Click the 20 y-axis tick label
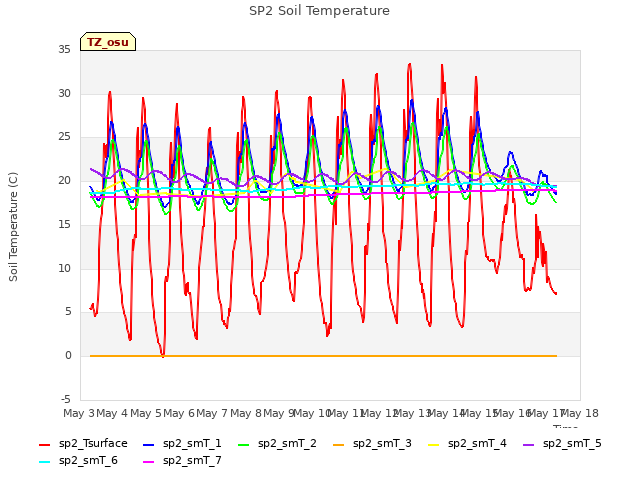This screenshot has width=640, height=480. [x=64, y=180]
